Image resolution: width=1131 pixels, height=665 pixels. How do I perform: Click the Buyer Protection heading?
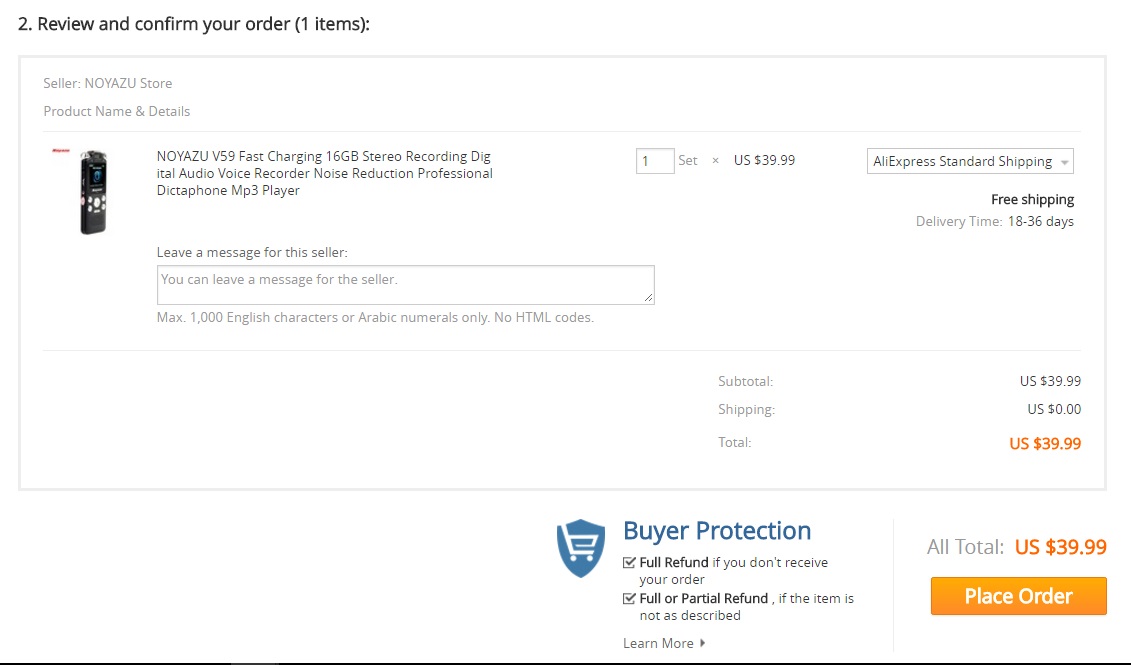point(716,531)
